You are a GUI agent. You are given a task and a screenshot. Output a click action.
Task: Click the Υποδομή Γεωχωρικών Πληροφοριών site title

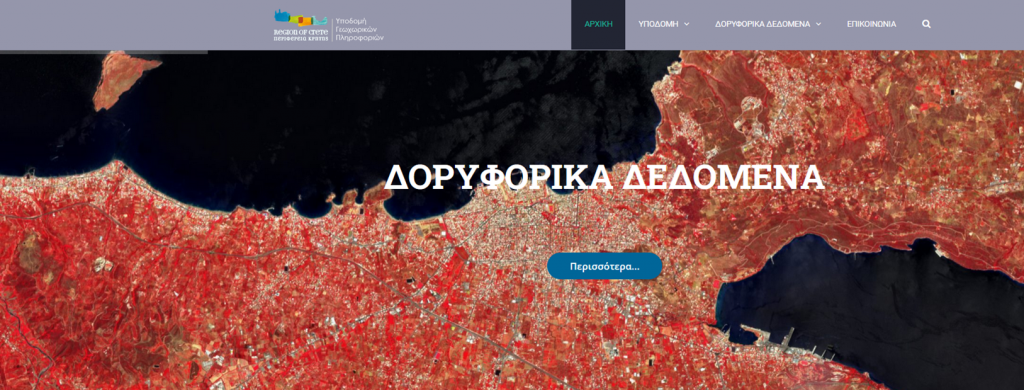tap(359, 29)
